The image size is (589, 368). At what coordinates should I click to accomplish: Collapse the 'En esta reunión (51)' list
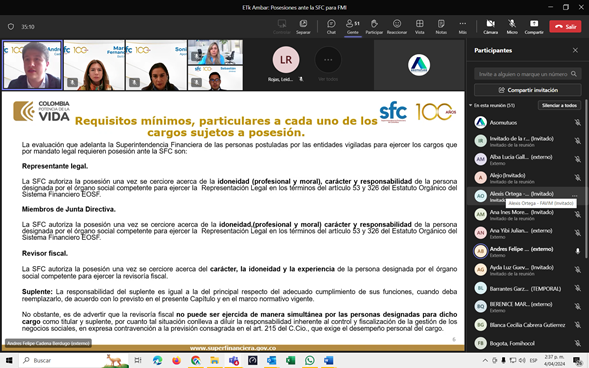471,106
